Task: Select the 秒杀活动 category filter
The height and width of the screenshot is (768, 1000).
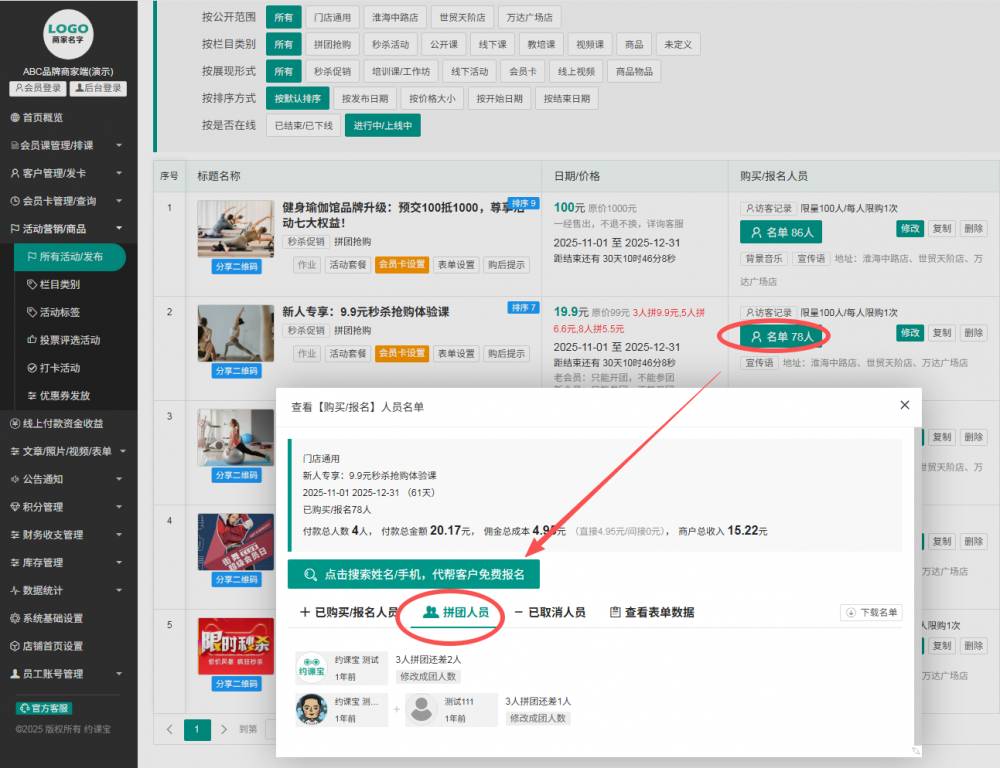Action: [390, 45]
